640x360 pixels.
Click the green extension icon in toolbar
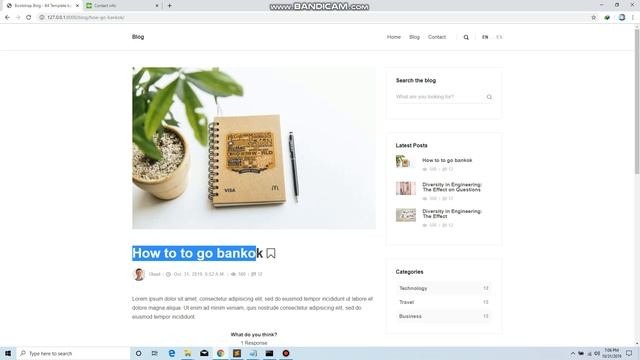[607, 18]
